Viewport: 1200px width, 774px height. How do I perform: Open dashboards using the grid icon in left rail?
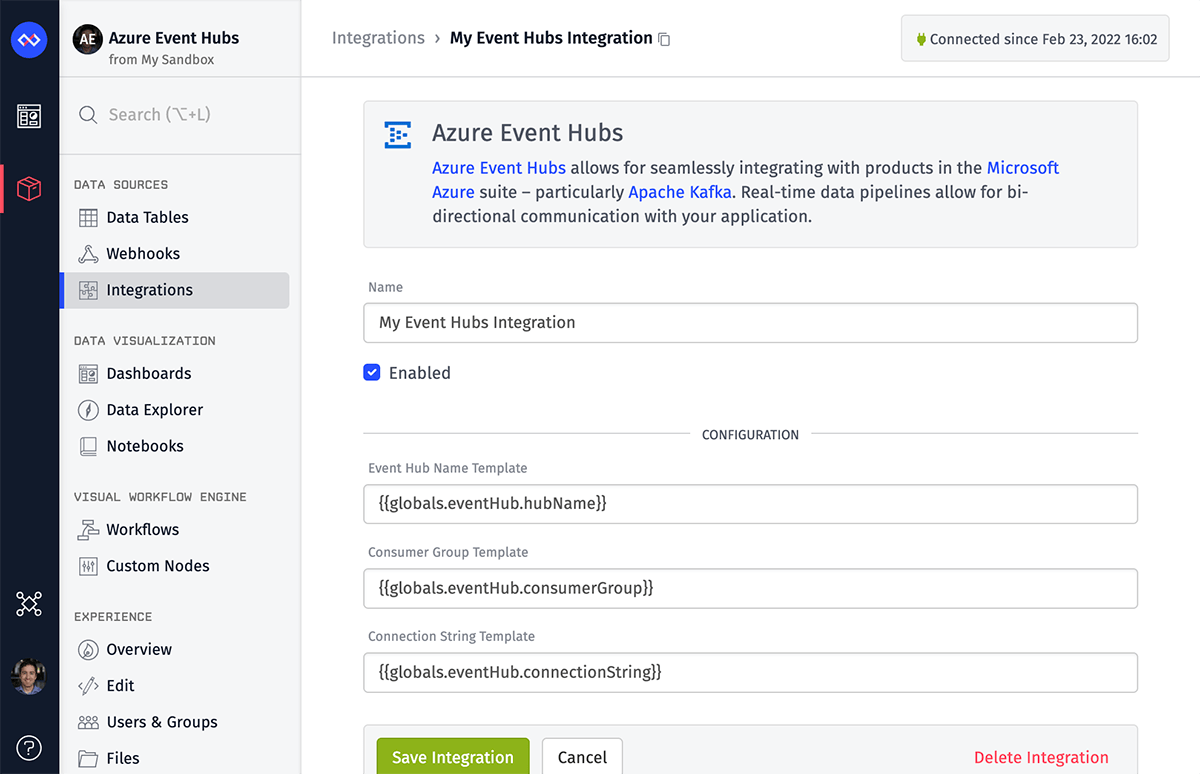pyautogui.click(x=29, y=116)
